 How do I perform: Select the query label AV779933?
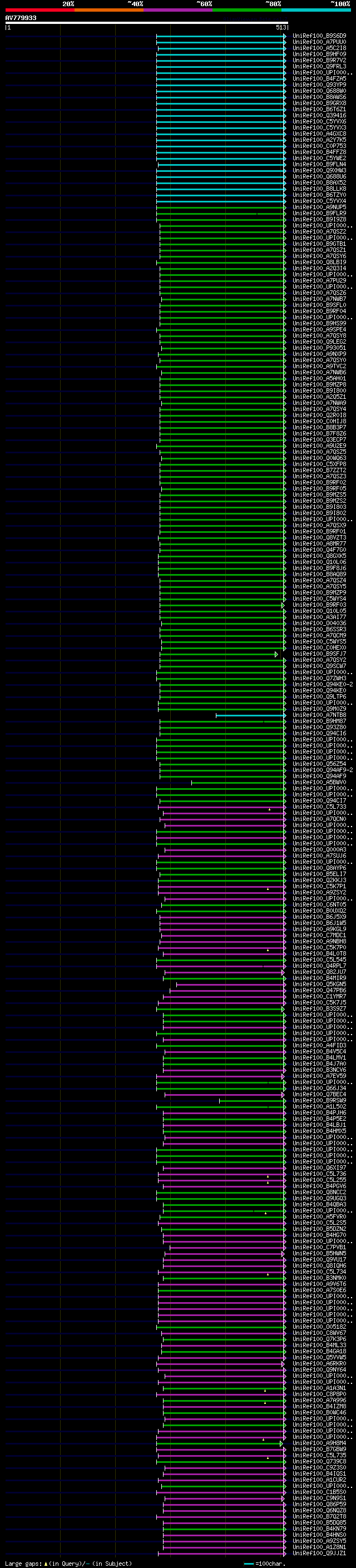point(21,18)
